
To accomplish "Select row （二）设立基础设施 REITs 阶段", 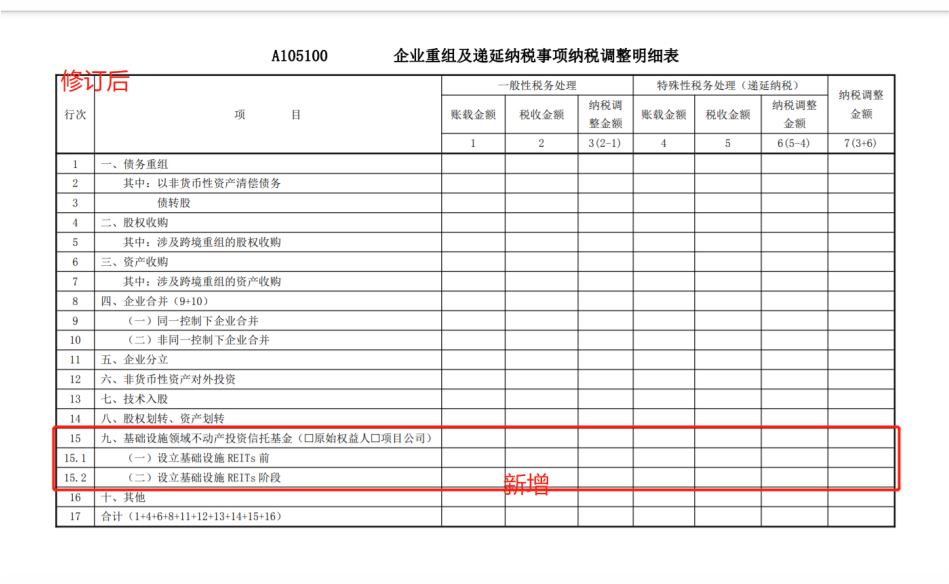I will (x=475, y=477).
